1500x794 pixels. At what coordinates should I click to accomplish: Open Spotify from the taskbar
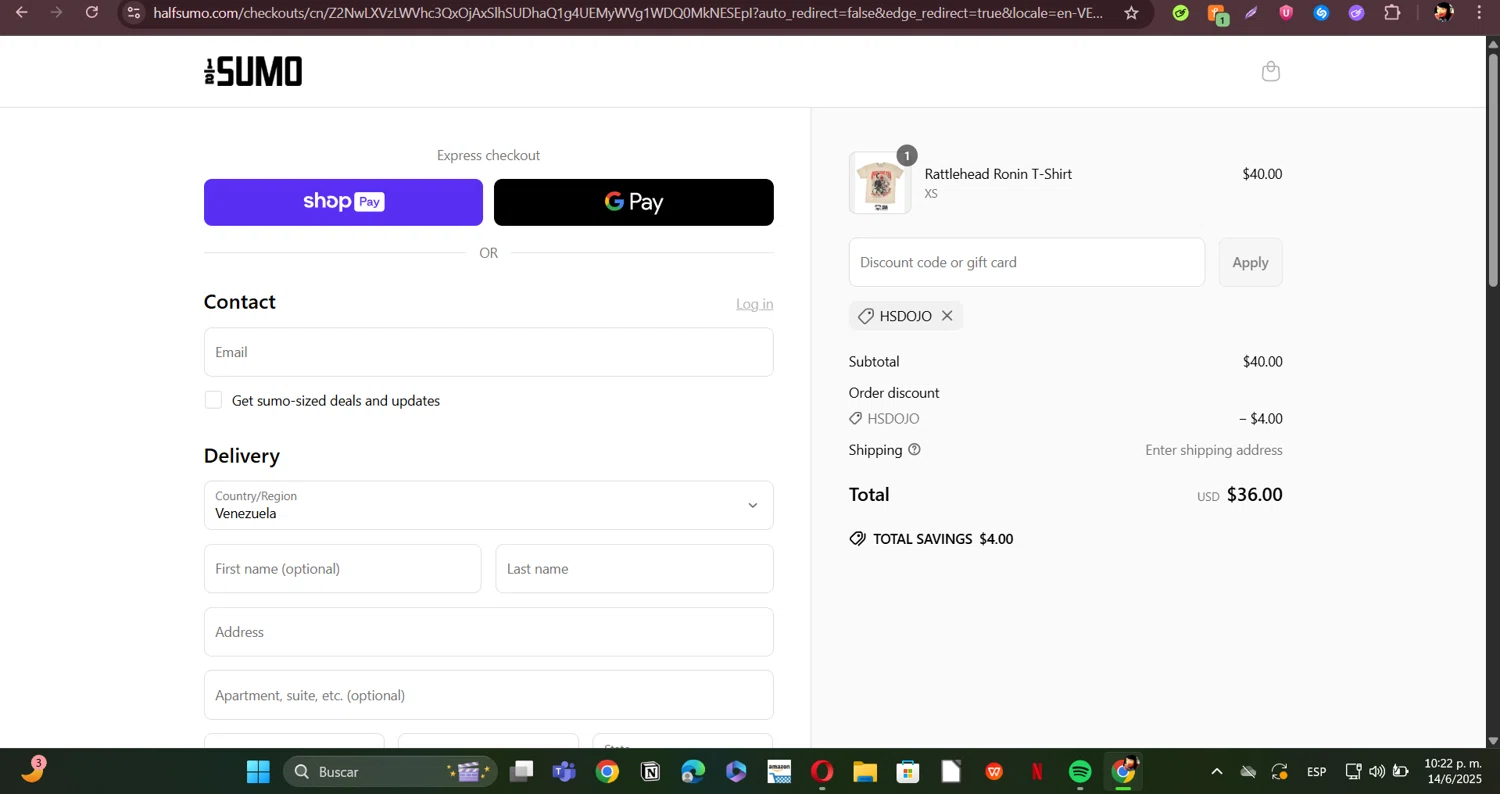tap(1080, 772)
